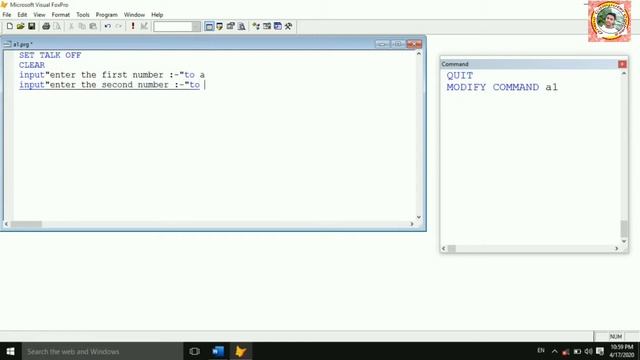Open the Program menu
Image resolution: width=640 pixels, height=360 pixels.
pos(107,15)
